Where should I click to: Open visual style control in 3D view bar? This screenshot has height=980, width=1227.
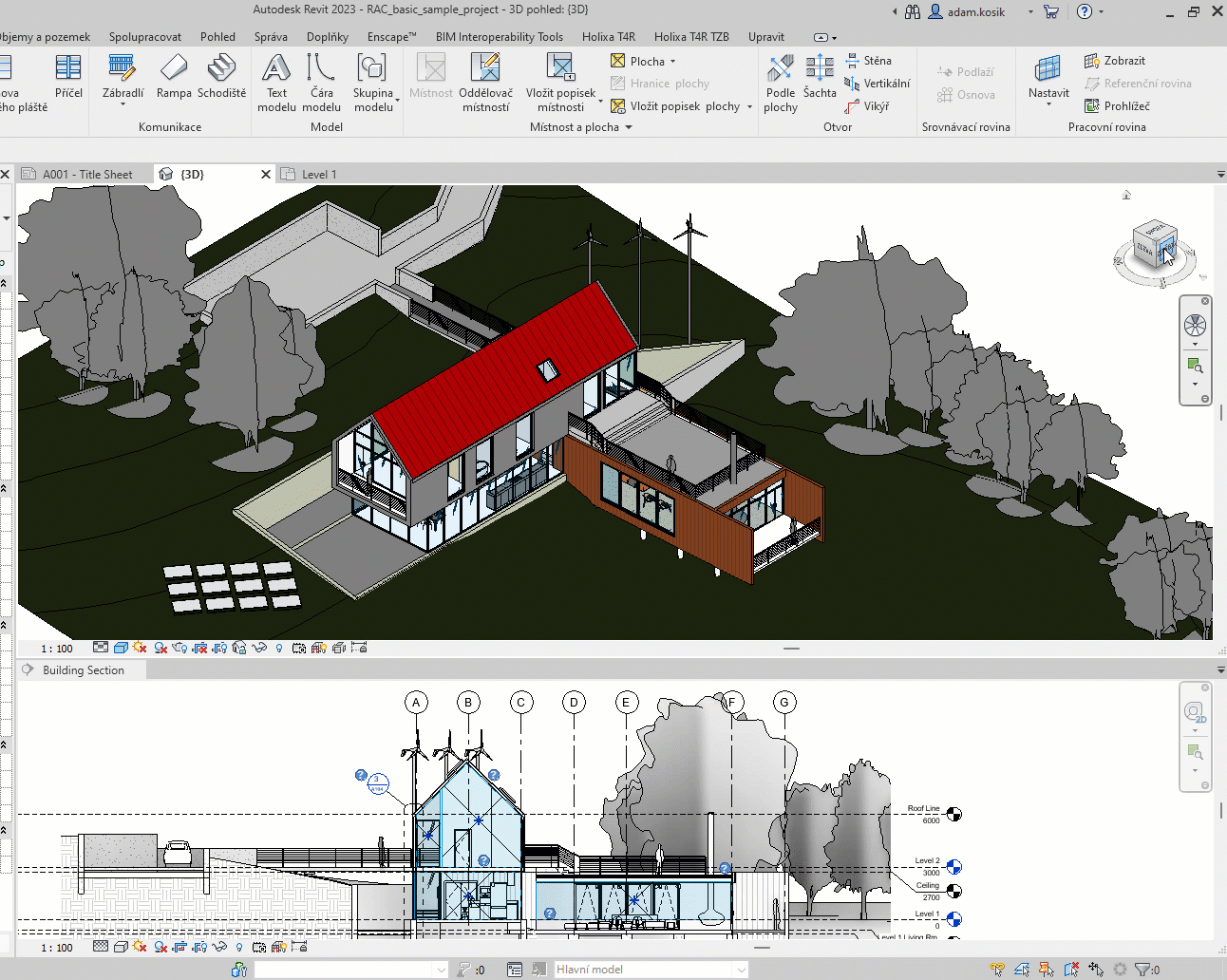(x=121, y=648)
